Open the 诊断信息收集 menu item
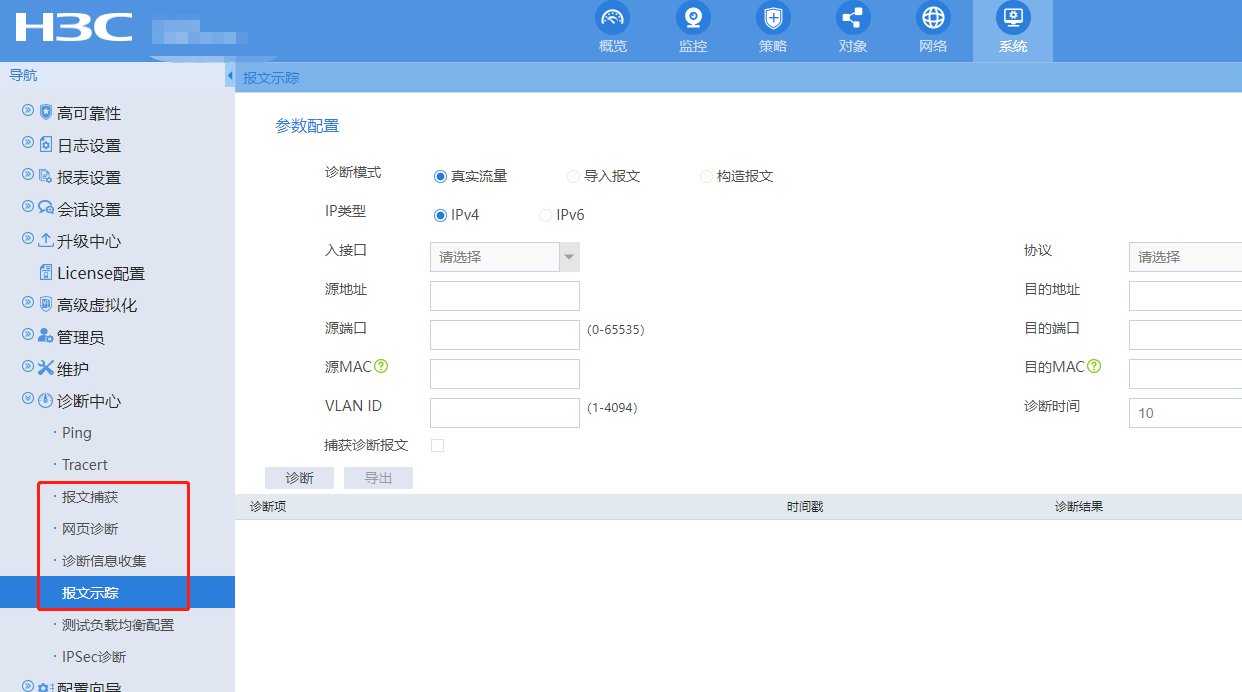 pyautogui.click(x=104, y=561)
